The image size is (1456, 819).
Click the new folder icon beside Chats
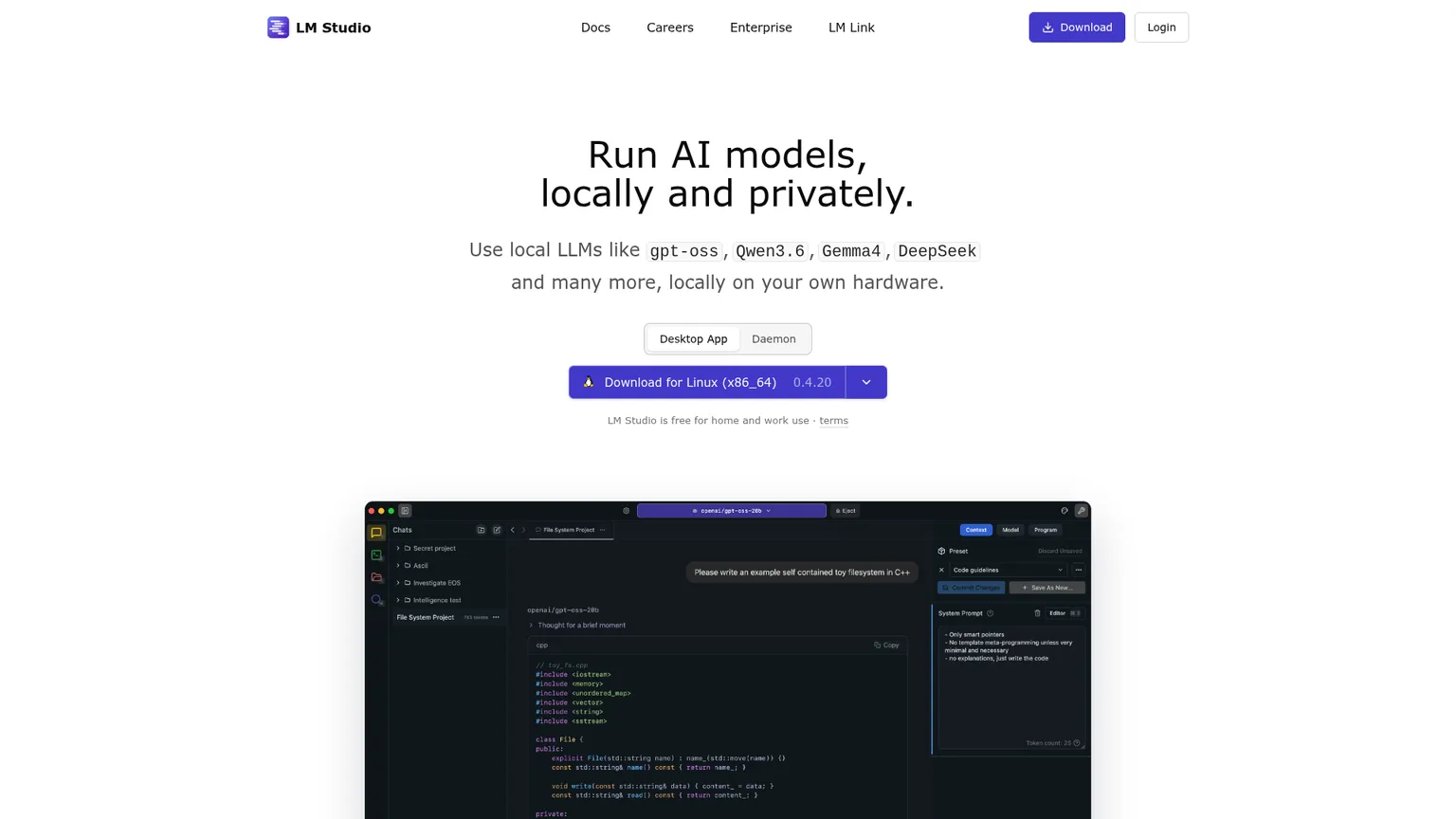click(x=481, y=530)
